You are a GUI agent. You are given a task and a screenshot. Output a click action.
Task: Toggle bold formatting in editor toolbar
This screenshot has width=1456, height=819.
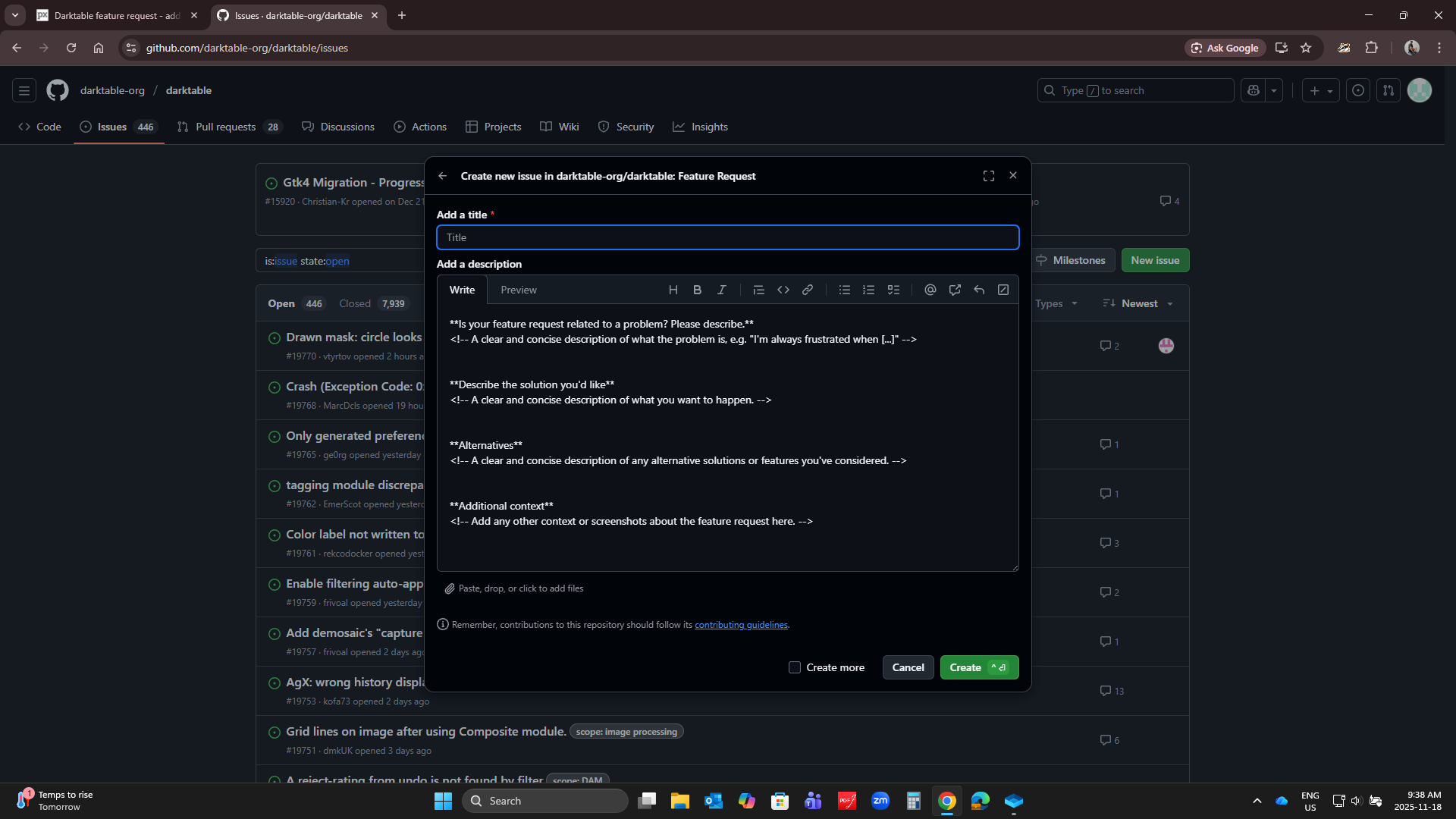697,290
